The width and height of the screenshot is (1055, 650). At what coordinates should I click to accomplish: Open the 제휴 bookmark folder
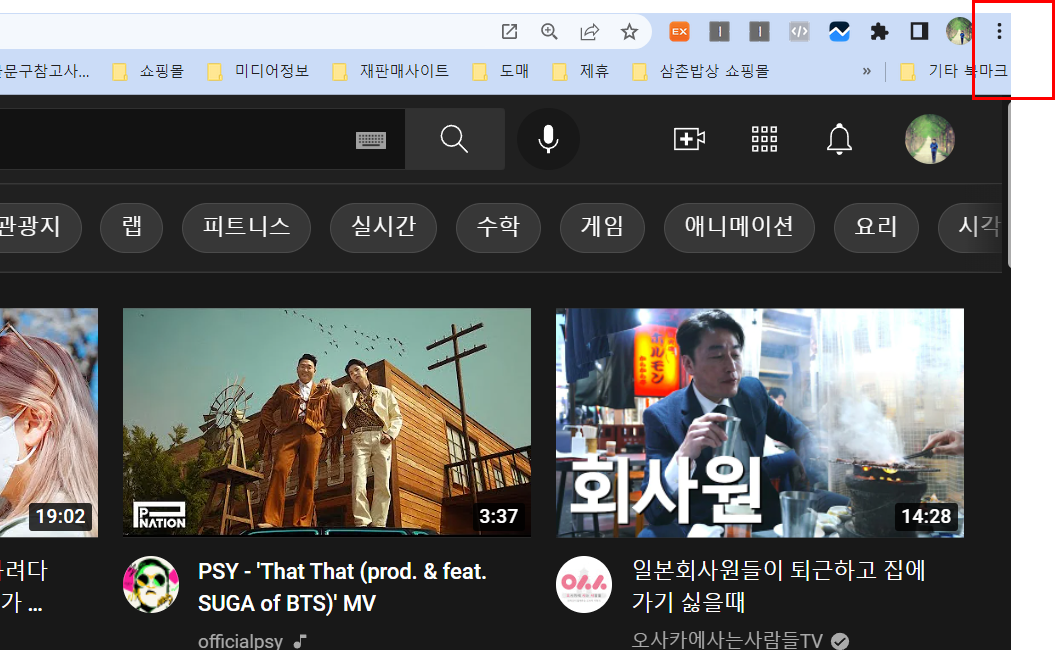581,71
